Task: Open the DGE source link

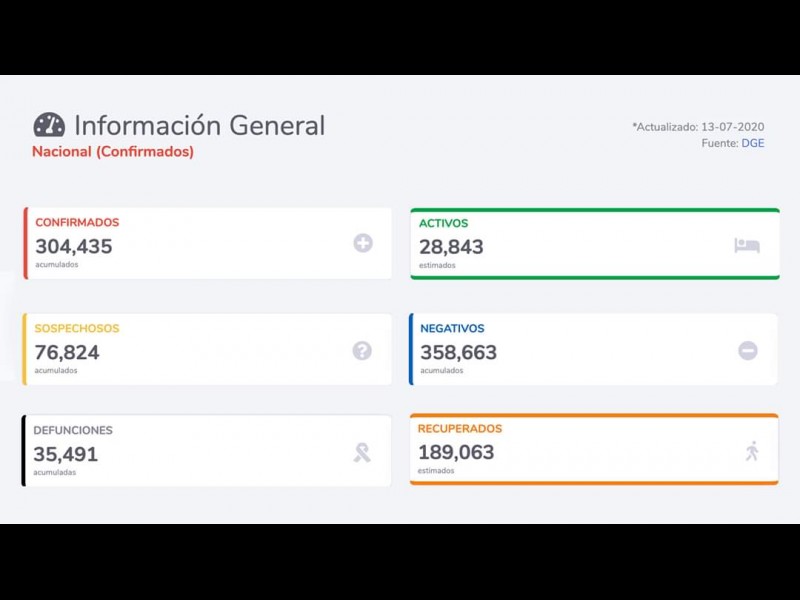Action: point(752,143)
